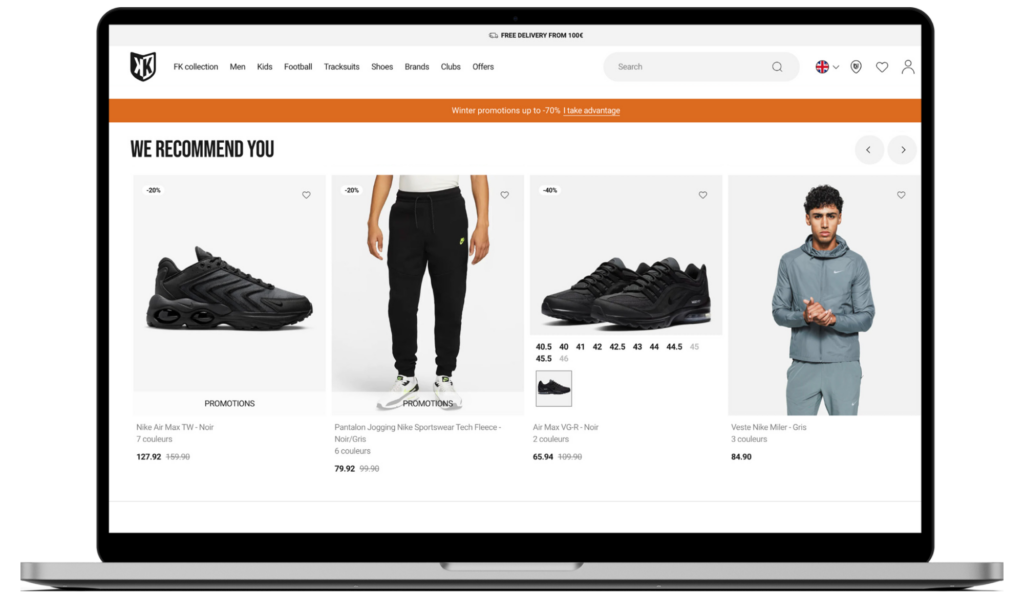1024x614 pixels.
Task: Expand the language dropdown chevron
Action: [x=836, y=67]
